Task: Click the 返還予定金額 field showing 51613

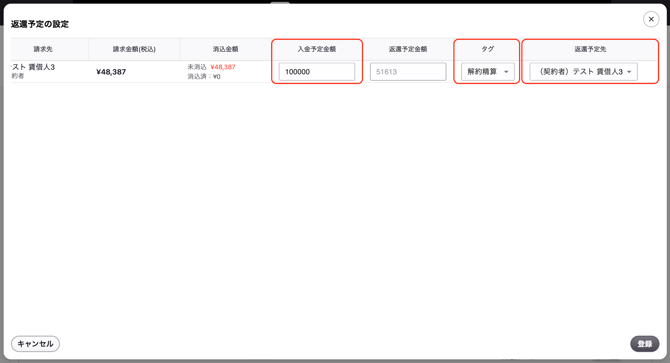Action: pyautogui.click(x=408, y=72)
